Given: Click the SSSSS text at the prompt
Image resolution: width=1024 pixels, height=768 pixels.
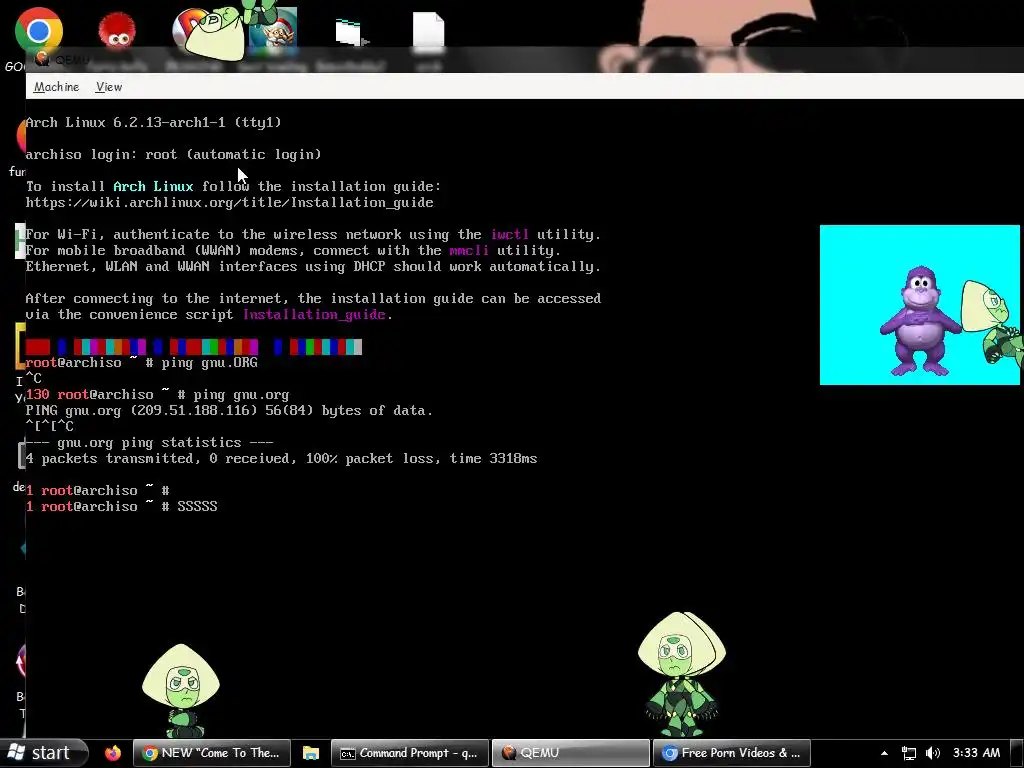Looking at the screenshot, I should 197,507.
